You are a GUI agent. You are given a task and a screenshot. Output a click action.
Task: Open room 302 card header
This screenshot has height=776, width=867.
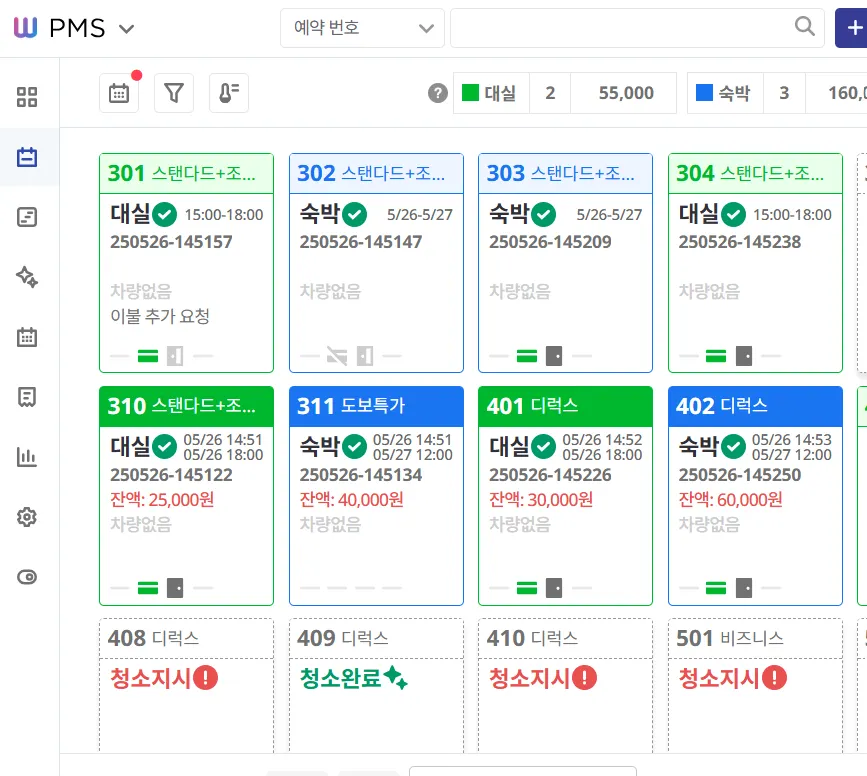click(x=376, y=174)
